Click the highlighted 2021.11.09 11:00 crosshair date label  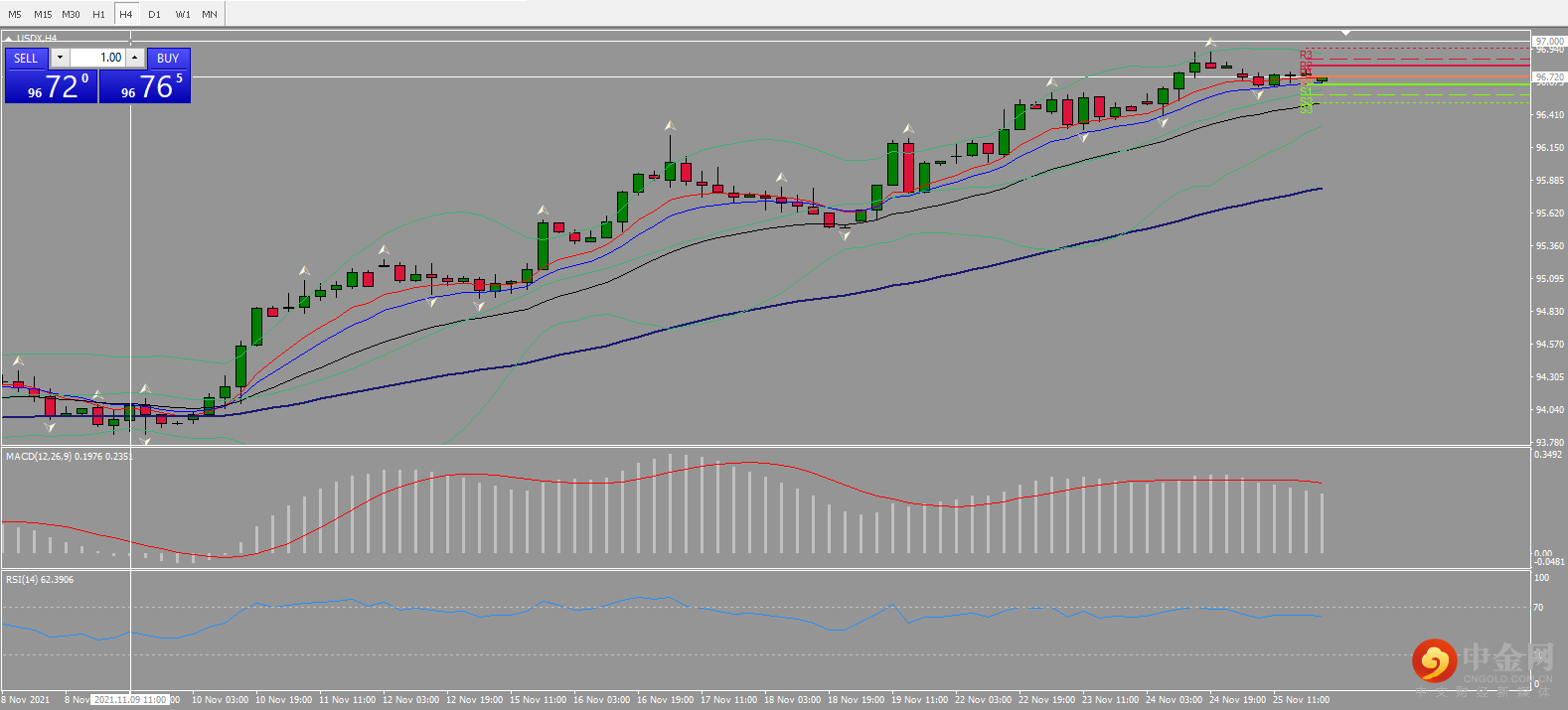tap(130, 700)
